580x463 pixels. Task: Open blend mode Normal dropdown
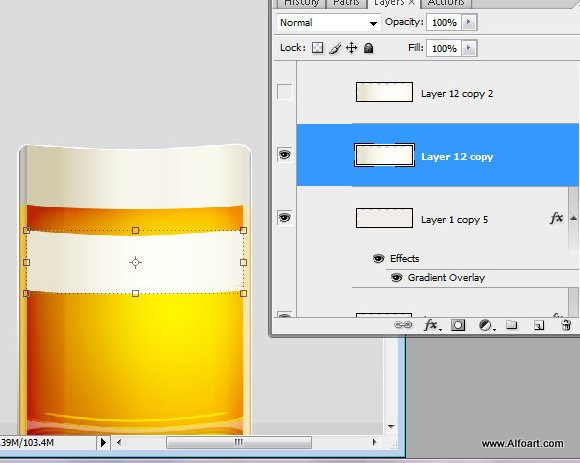coord(328,23)
